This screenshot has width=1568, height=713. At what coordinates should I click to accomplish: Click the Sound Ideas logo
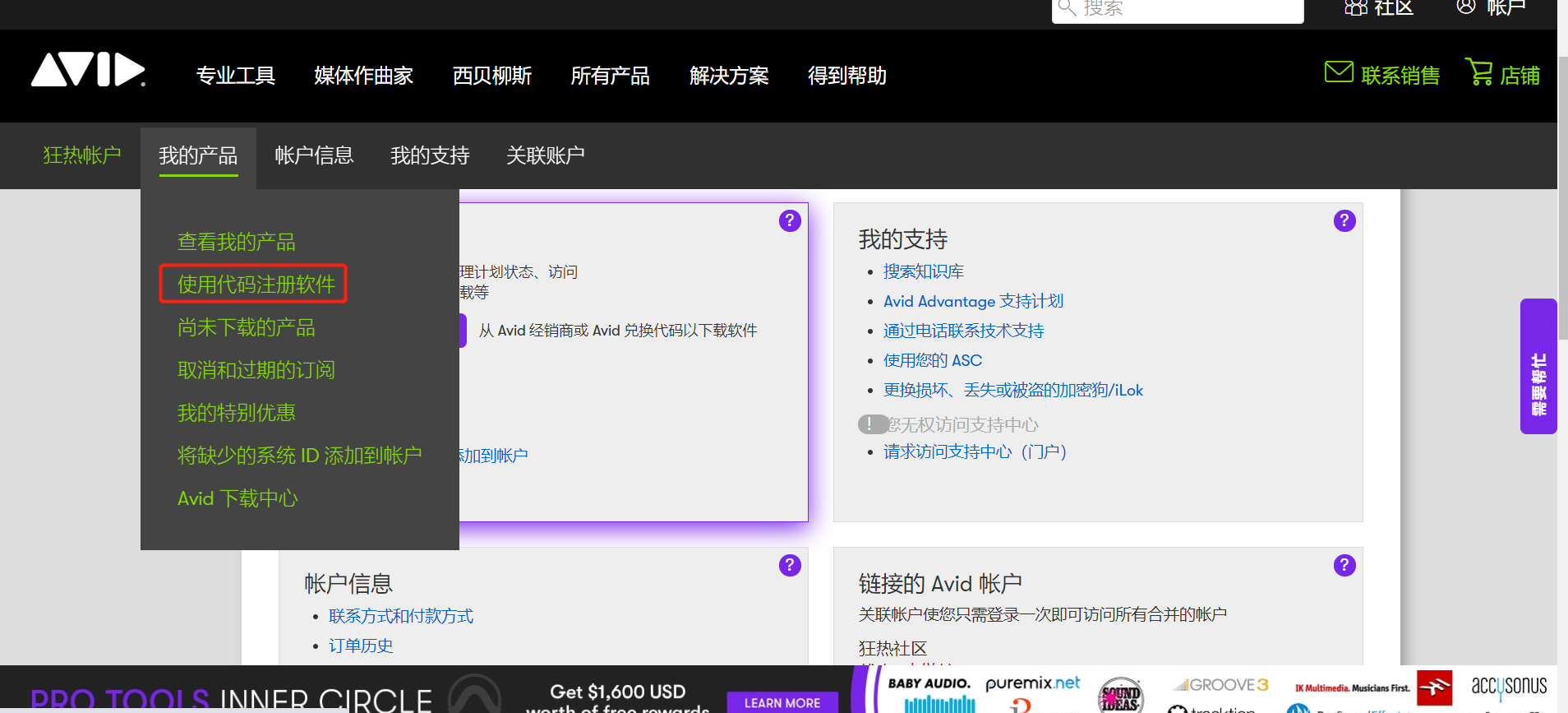tap(1120, 696)
